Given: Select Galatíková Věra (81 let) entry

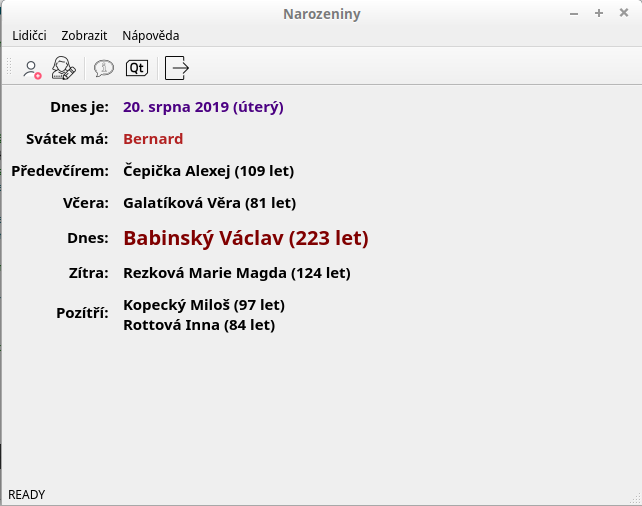Looking at the screenshot, I should point(210,203).
